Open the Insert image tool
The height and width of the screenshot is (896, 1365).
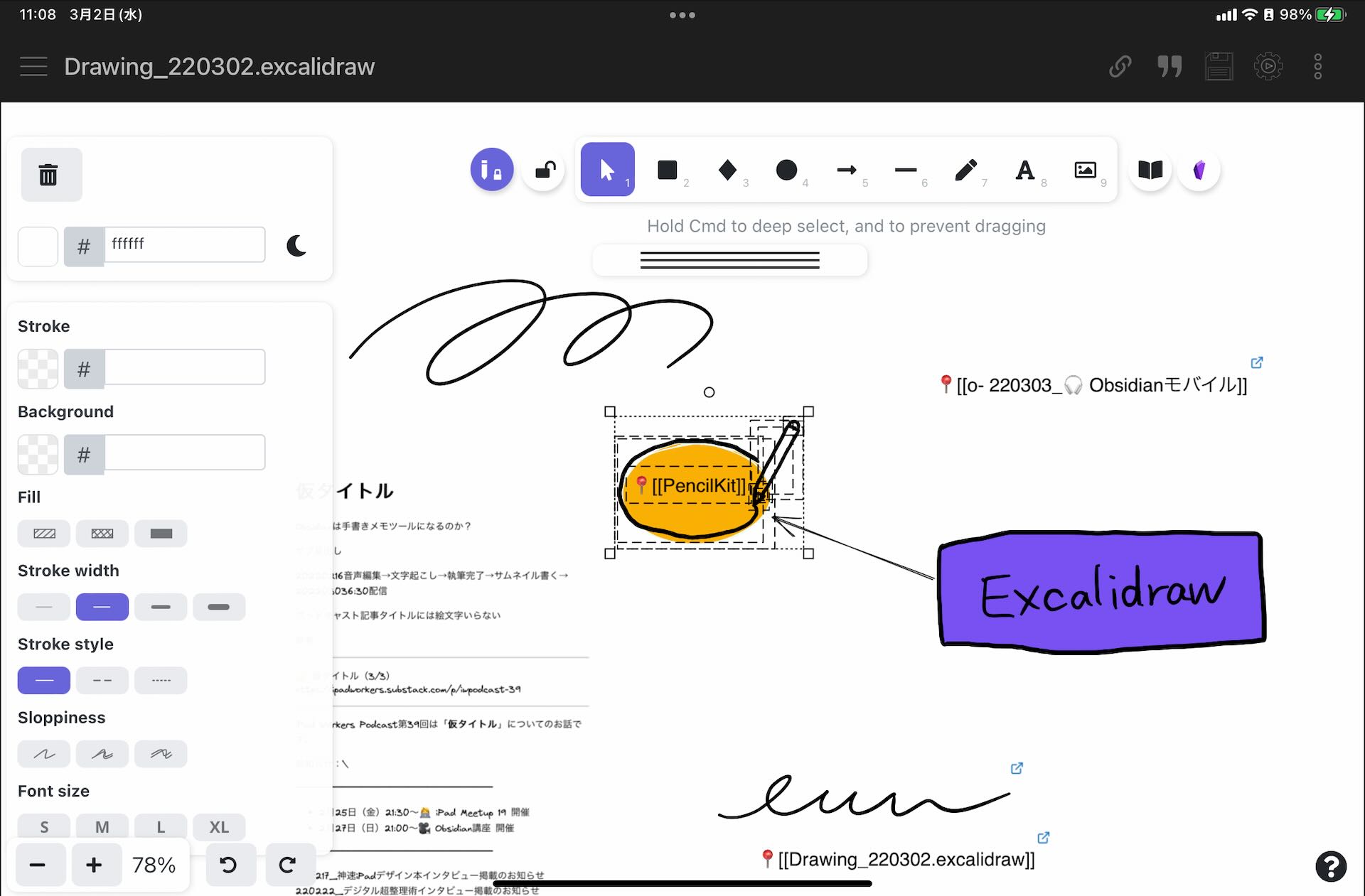tap(1085, 170)
